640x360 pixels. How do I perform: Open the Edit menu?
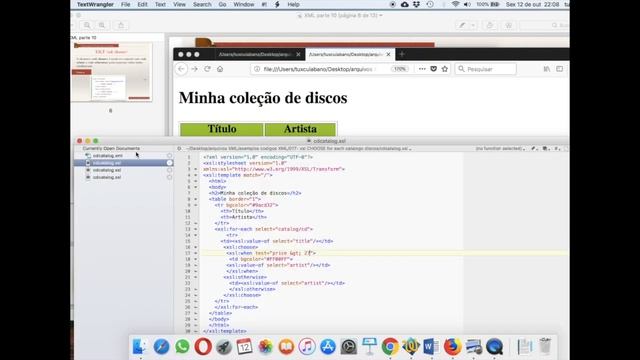point(142,4)
